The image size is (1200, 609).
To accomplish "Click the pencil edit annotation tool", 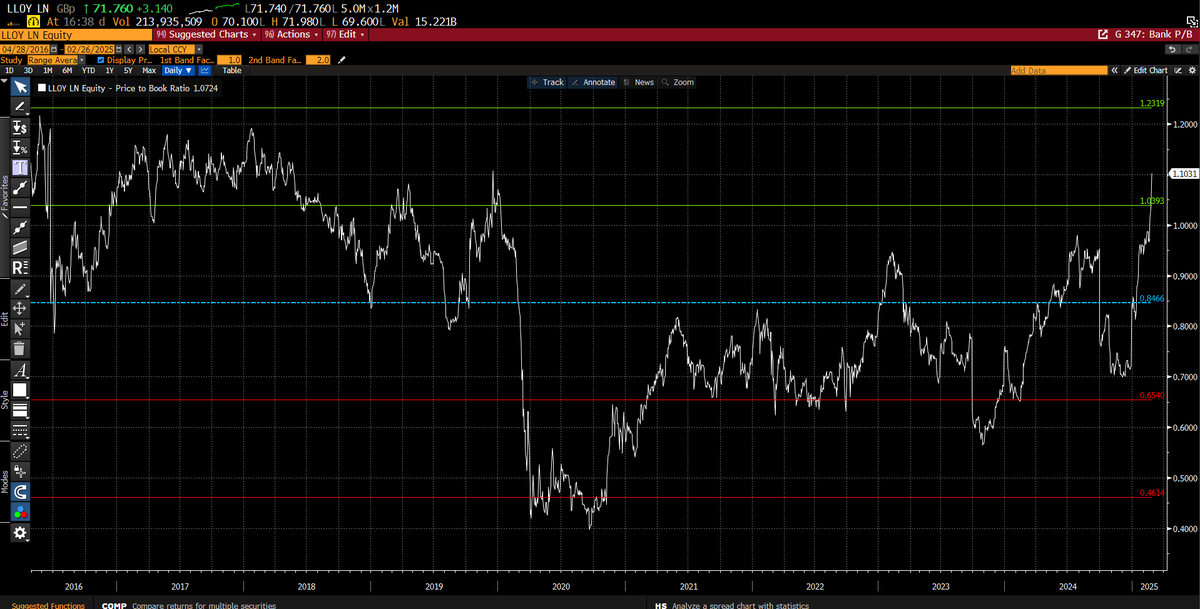I will tap(20, 288).
